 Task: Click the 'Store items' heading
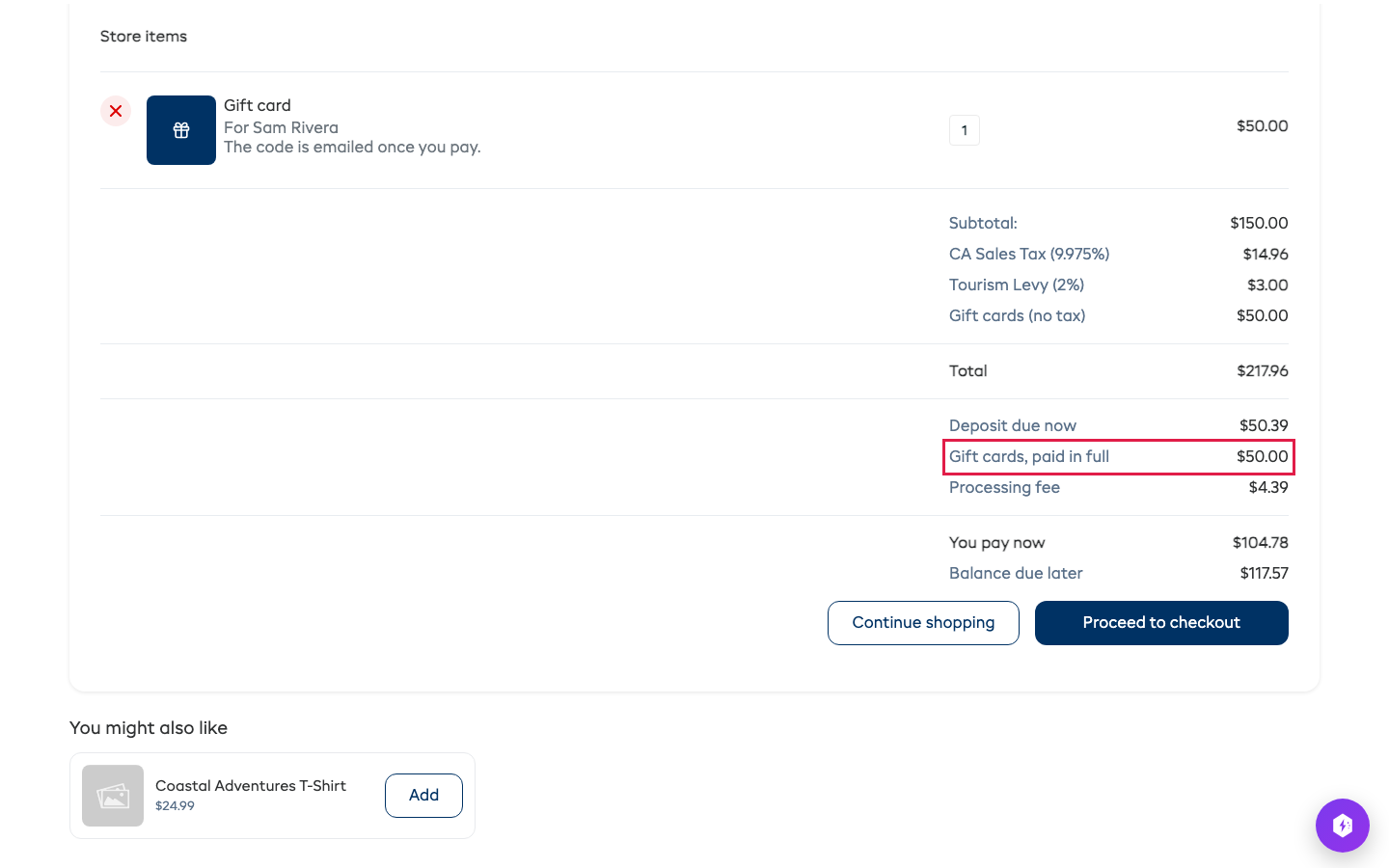point(144,37)
